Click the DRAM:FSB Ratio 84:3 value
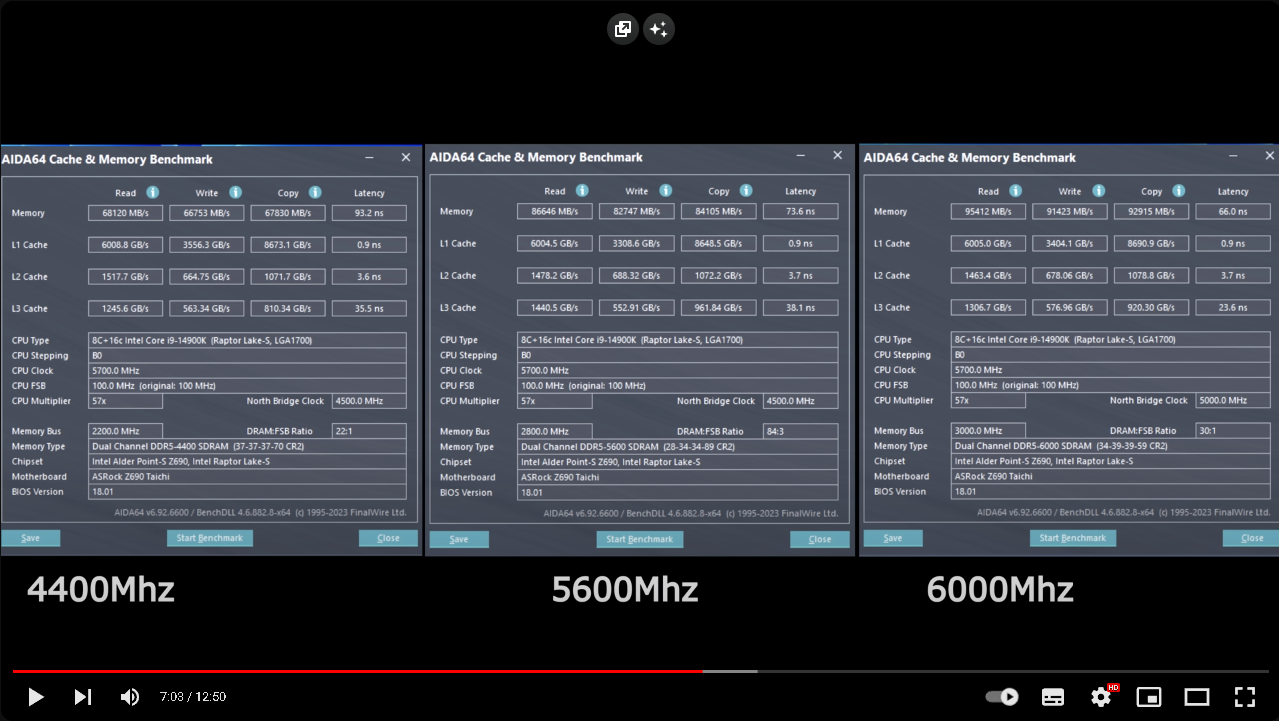 801,432
